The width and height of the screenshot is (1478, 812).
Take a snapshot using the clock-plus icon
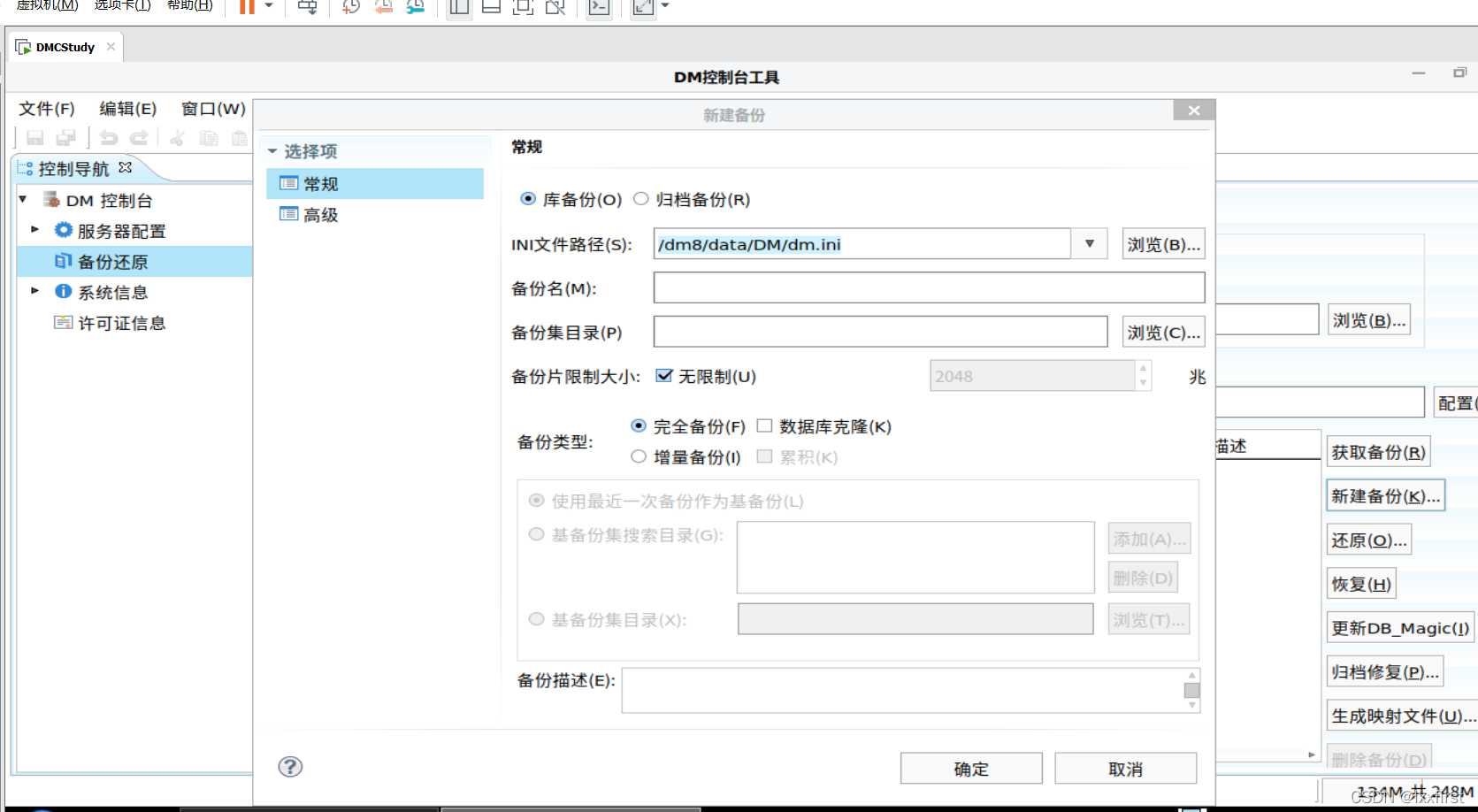click(351, 7)
